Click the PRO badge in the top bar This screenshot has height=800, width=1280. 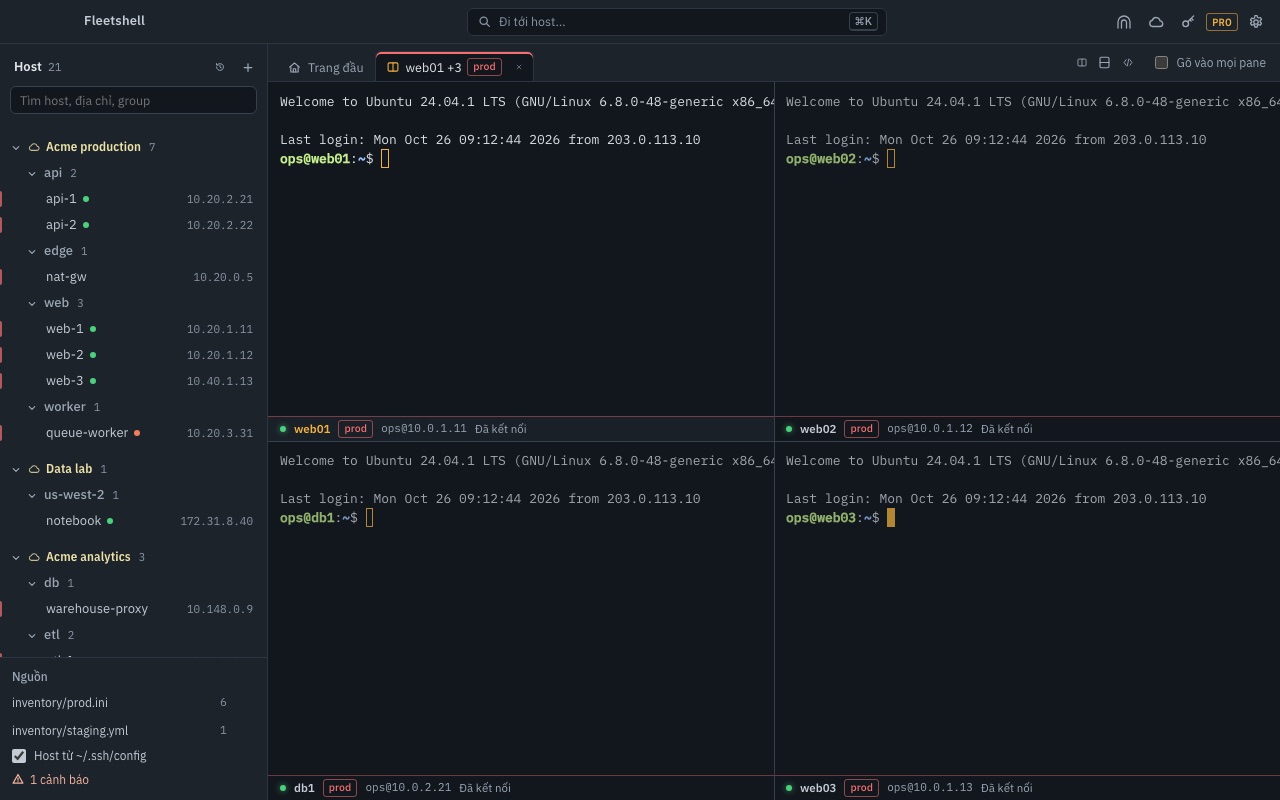pos(1222,22)
